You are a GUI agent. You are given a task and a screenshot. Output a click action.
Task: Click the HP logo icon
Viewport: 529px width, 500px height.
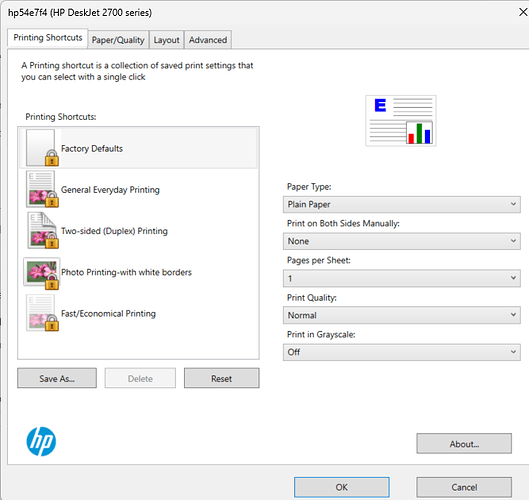41,441
